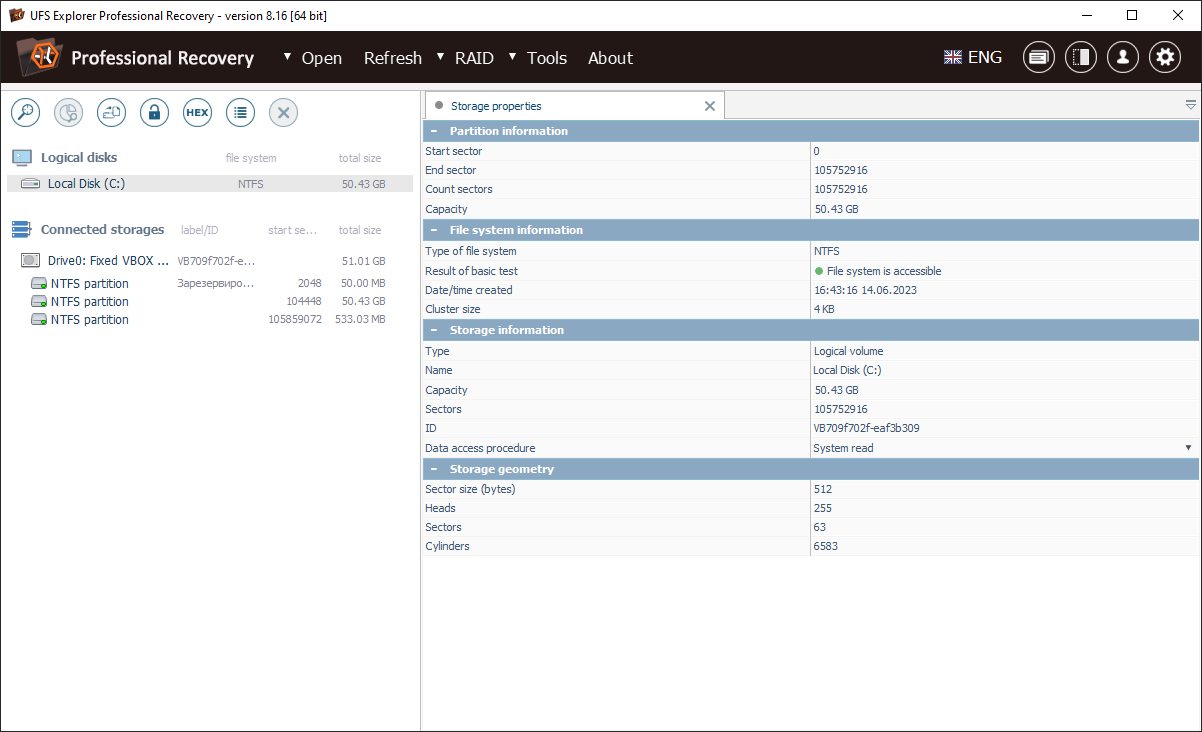
Task: Click the user account icon
Action: [x=1123, y=58]
